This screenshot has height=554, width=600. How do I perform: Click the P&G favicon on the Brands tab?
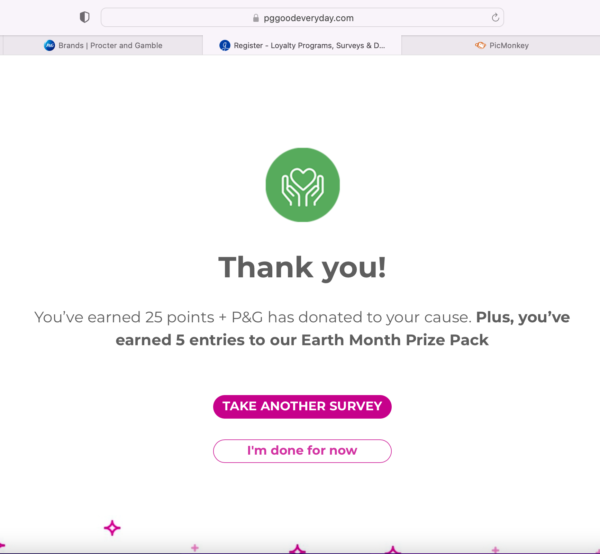(x=50, y=45)
